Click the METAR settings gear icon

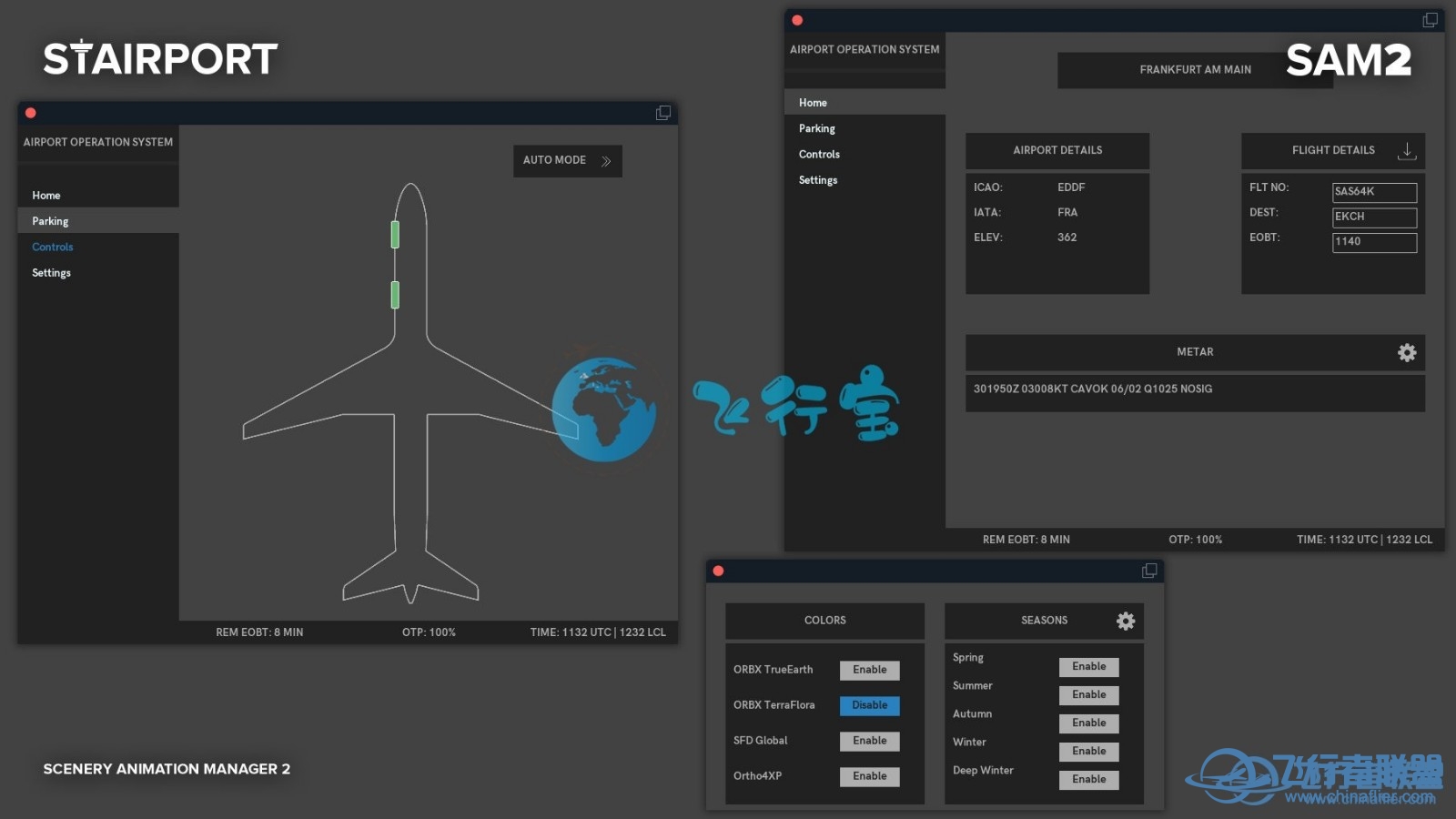pos(1407,353)
